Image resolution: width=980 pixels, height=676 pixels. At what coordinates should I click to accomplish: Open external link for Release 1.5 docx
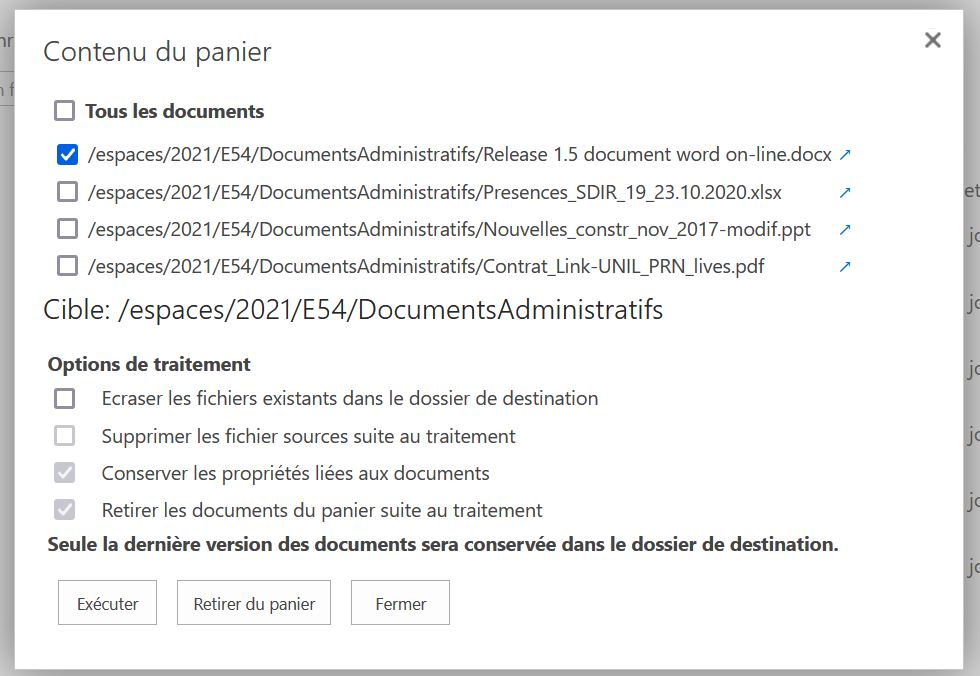click(845, 155)
